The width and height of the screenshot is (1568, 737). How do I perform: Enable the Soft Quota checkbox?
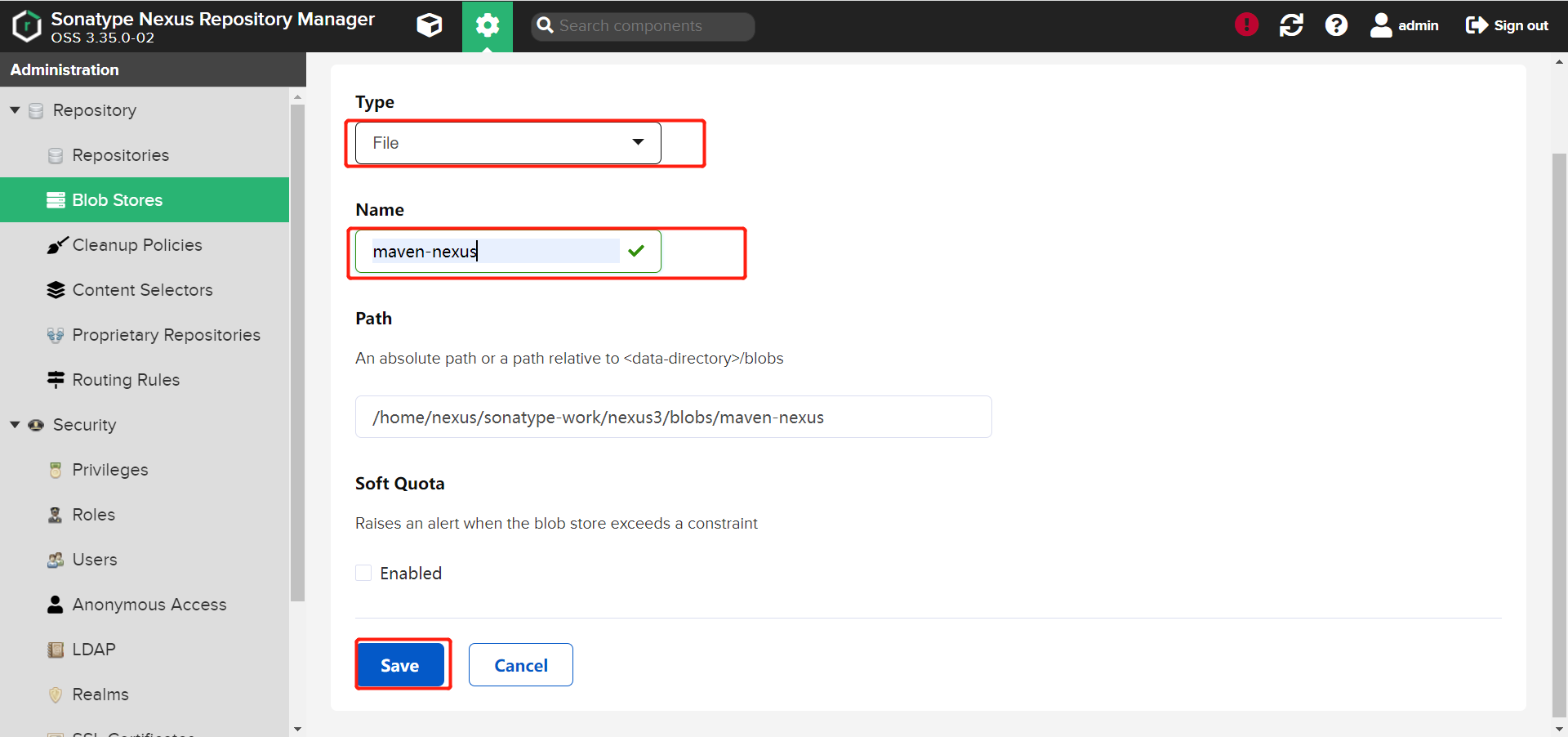(x=363, y=573)
